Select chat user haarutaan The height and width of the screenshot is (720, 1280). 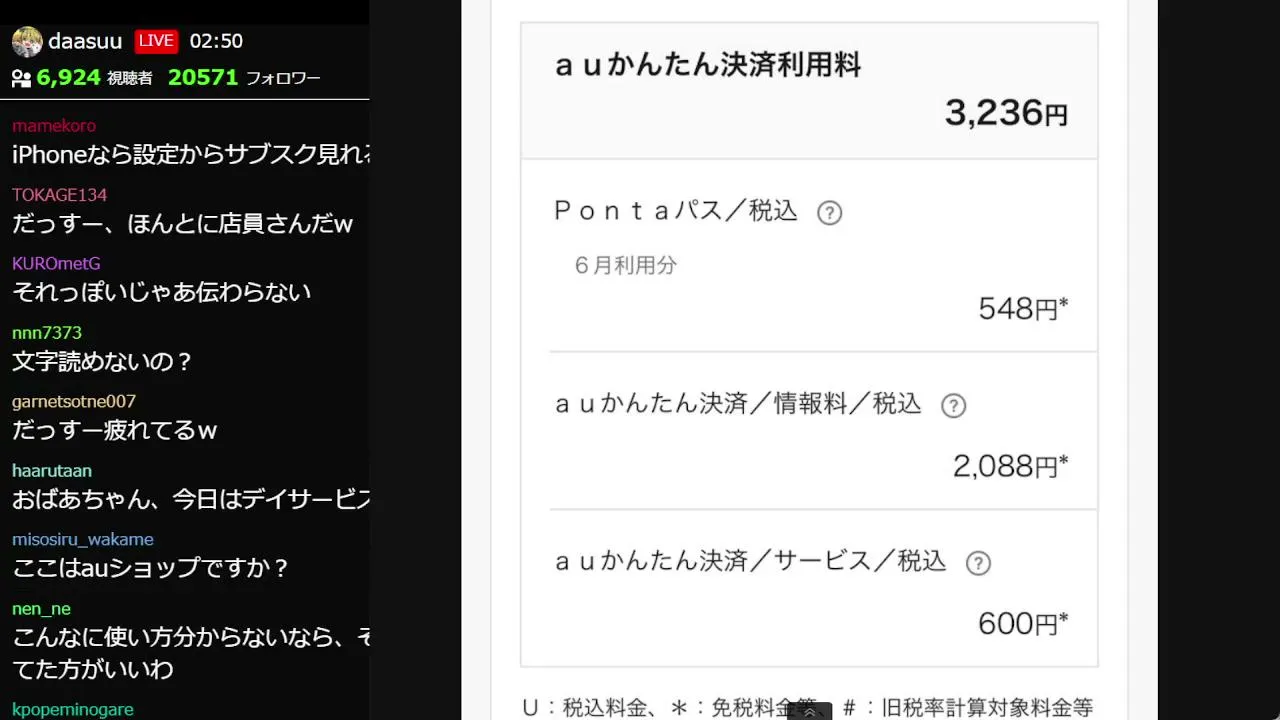52,471
